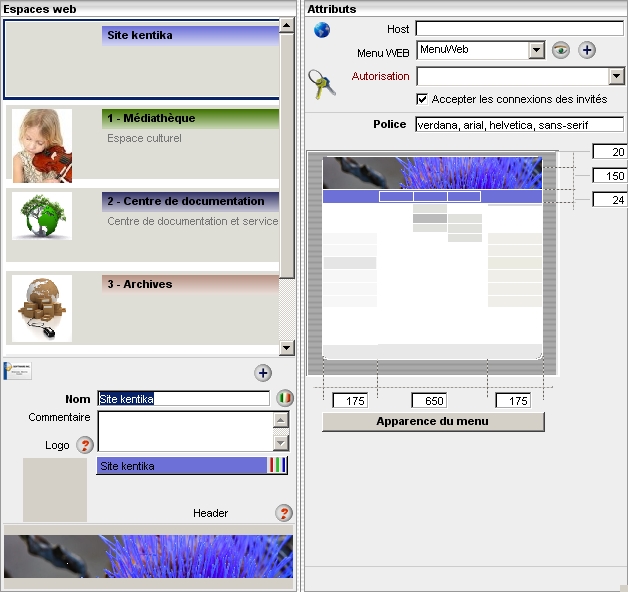Click the header image in layout preview

coord(433,173)
